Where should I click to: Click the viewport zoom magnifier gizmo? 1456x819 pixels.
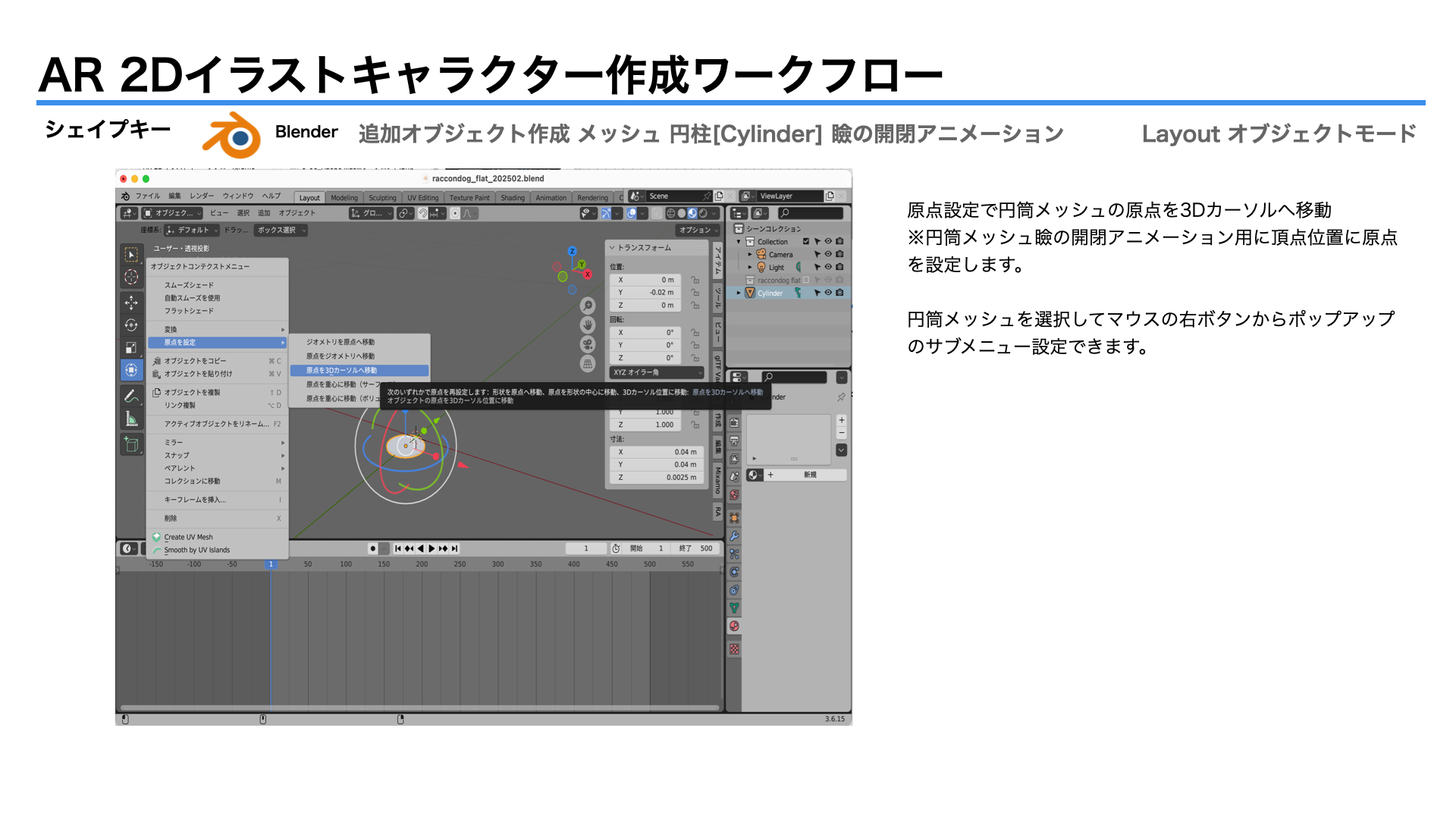pyautogui.click(x=588, y=306)
